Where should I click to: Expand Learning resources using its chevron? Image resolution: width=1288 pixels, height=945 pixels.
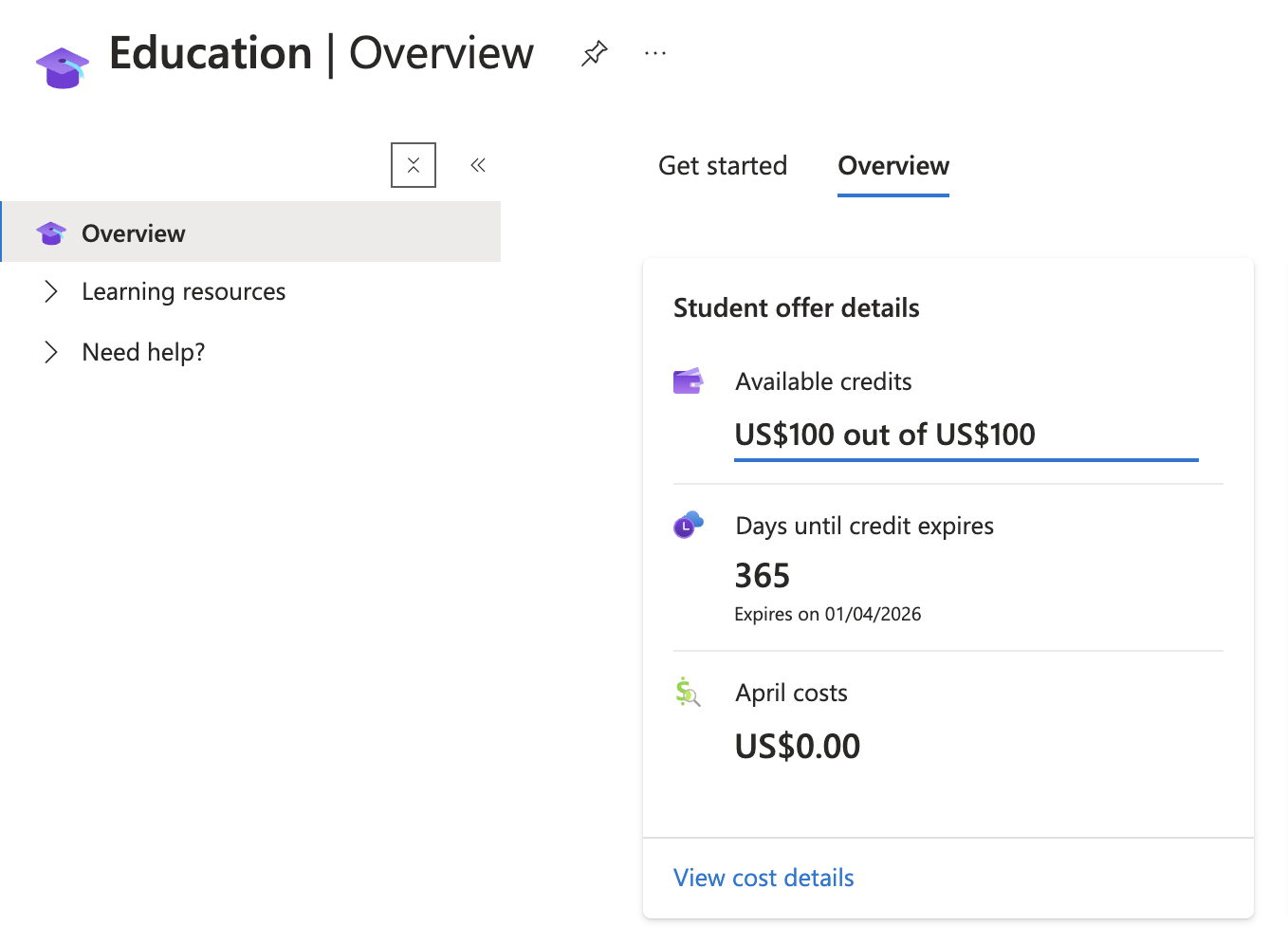[51, 291]
